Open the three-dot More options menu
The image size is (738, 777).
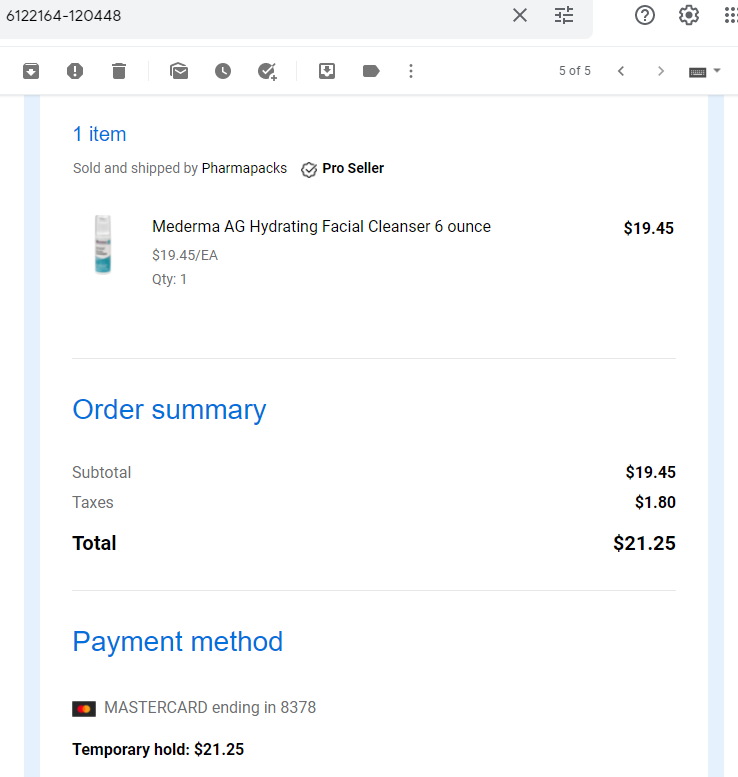pos(411,71)
